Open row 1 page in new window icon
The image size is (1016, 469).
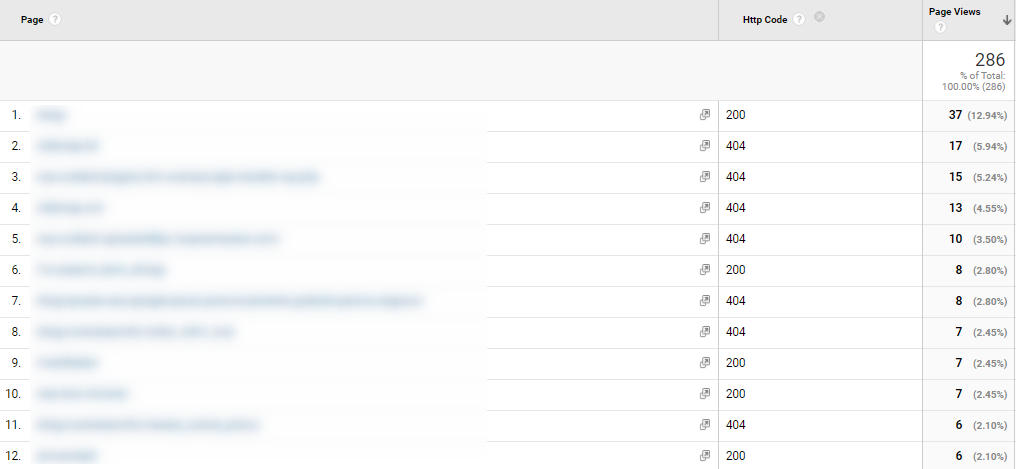coord(704,115)
